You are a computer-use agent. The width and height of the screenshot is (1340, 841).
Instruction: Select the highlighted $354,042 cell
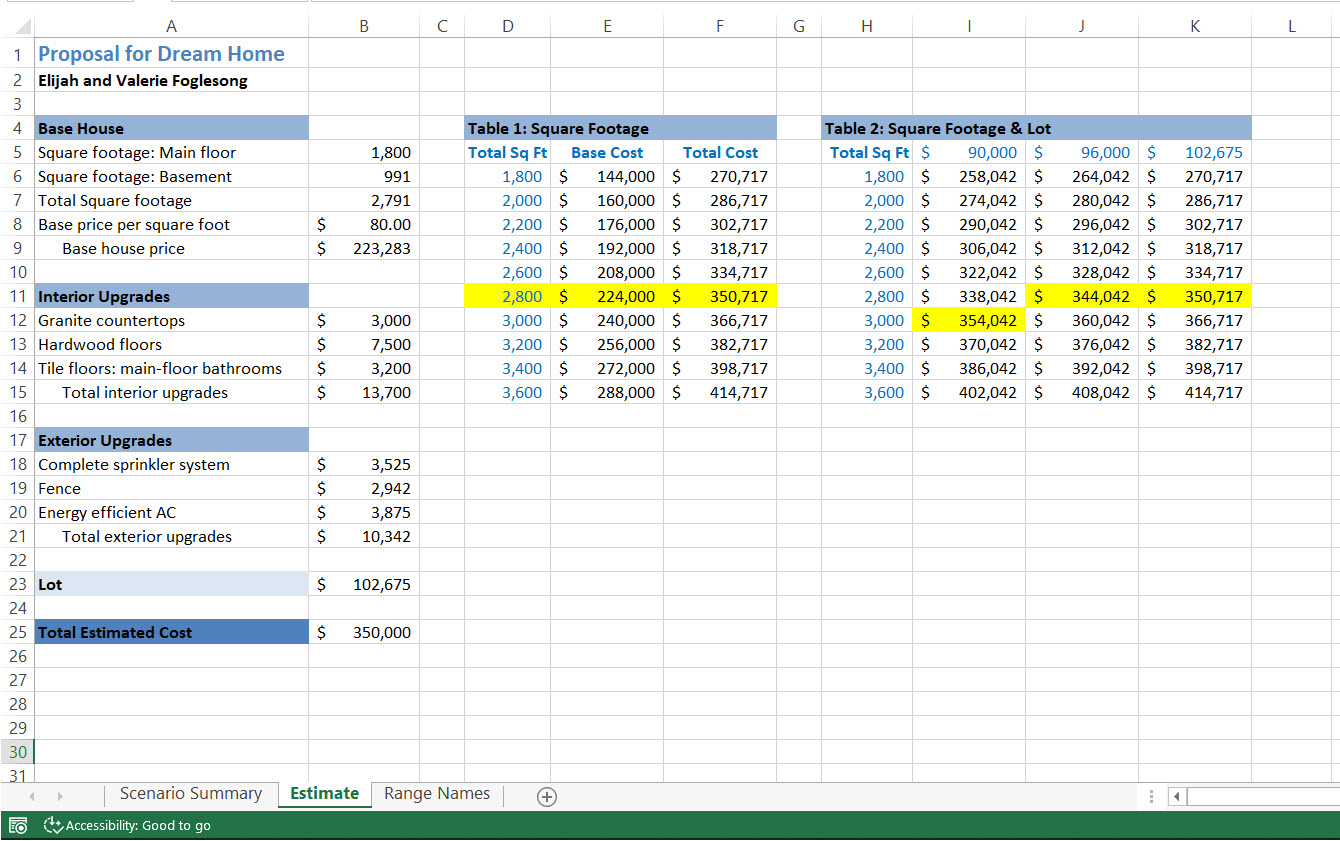[x=968, y=321]
